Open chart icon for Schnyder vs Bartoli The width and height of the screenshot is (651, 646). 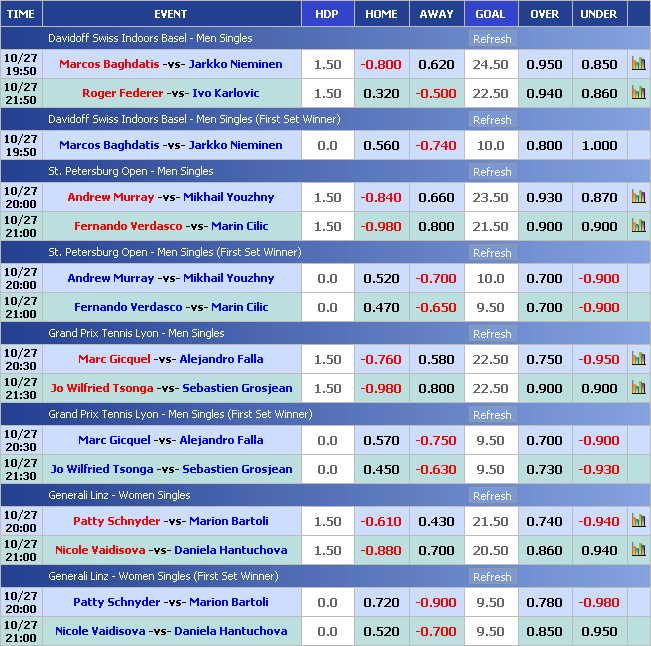point(638,521)
